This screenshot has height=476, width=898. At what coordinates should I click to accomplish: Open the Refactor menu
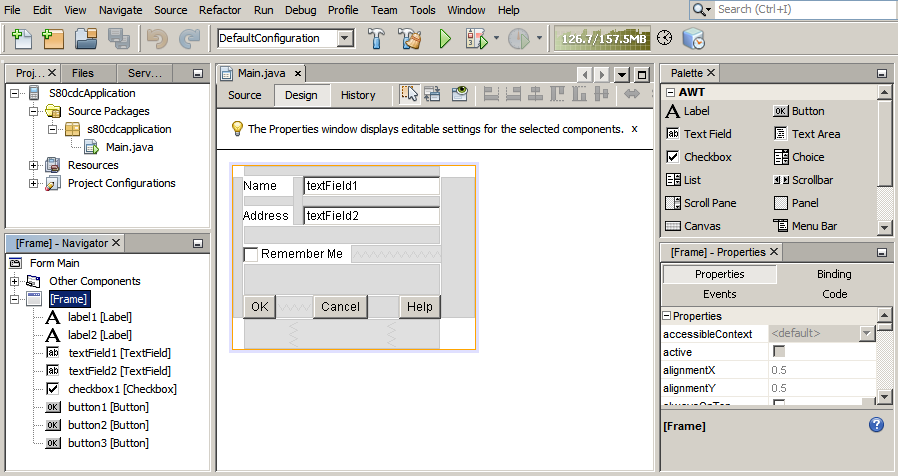(219, 9)
